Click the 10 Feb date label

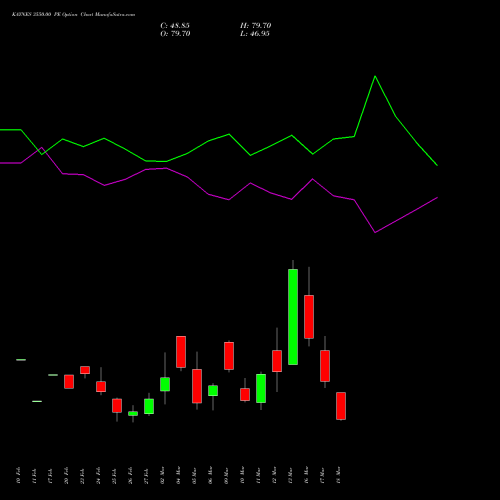click(18, 475)
